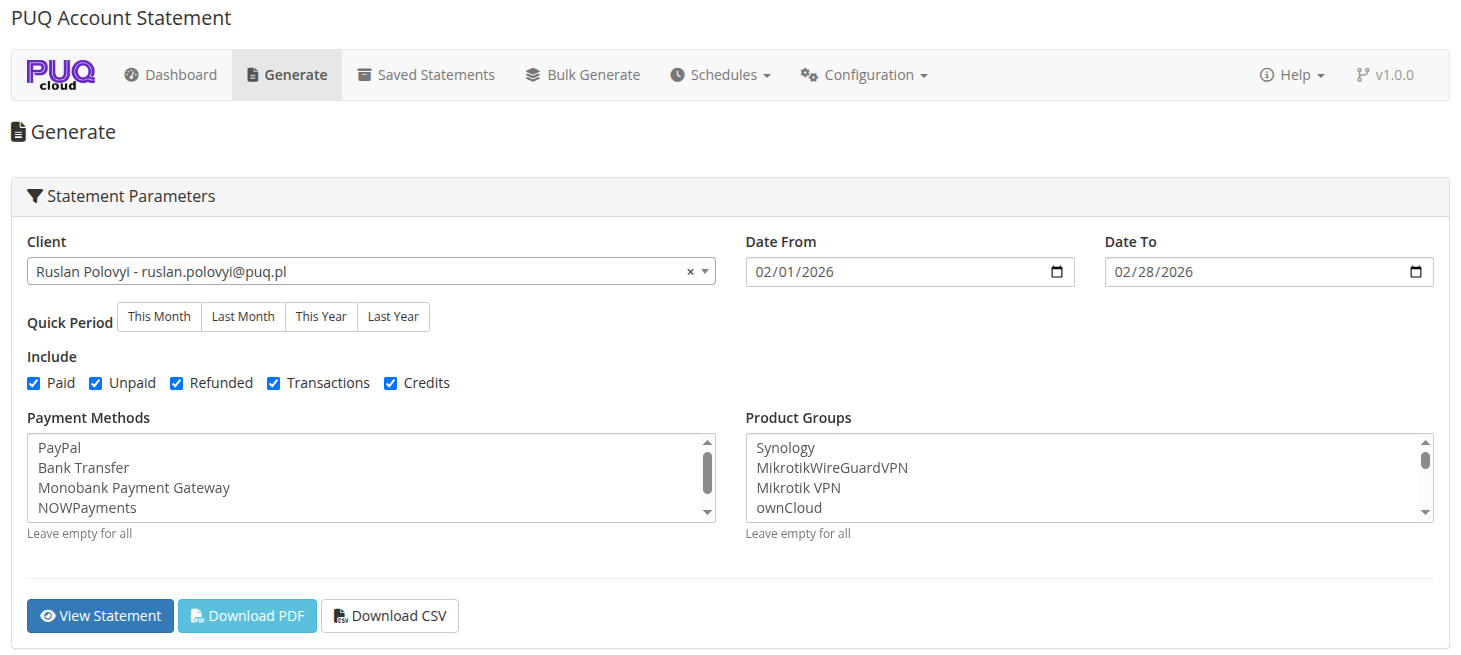Expand the Schedules menu
The height and width of the screenshot is (655, 1461).
[720, 74]
